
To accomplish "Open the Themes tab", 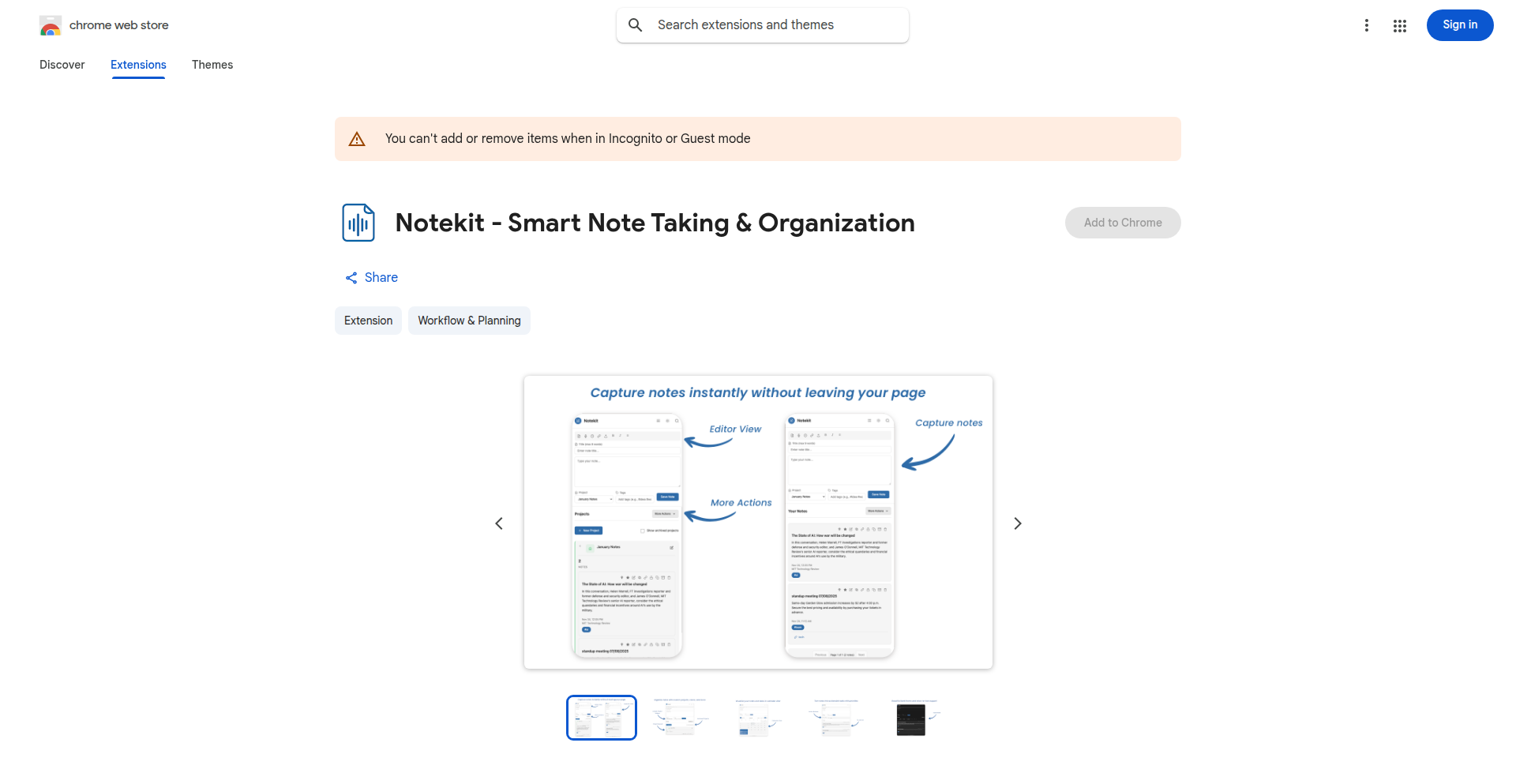I will 212,65.
